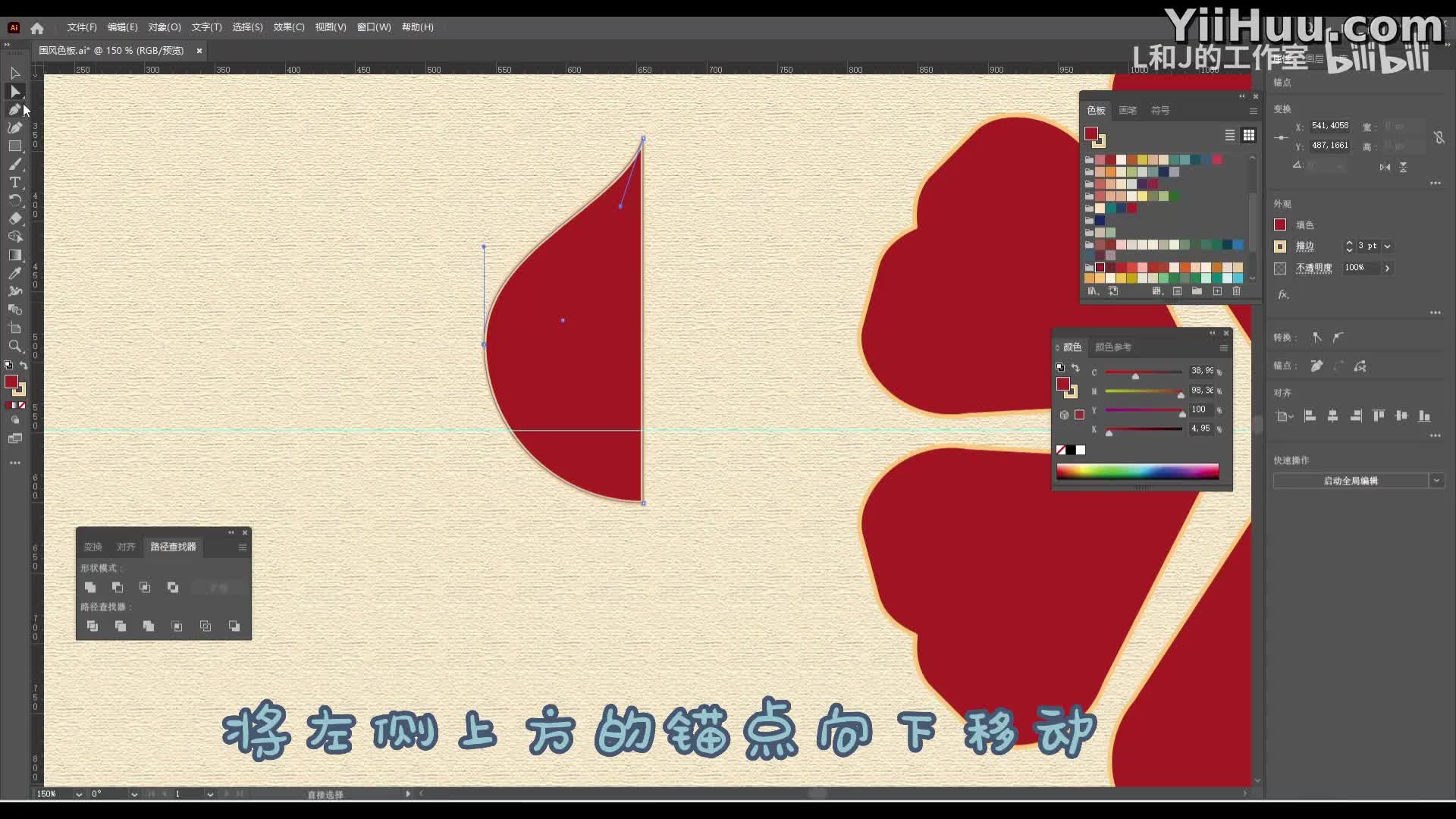Pick the Eyedropper tool

click(x=15, y=274)
